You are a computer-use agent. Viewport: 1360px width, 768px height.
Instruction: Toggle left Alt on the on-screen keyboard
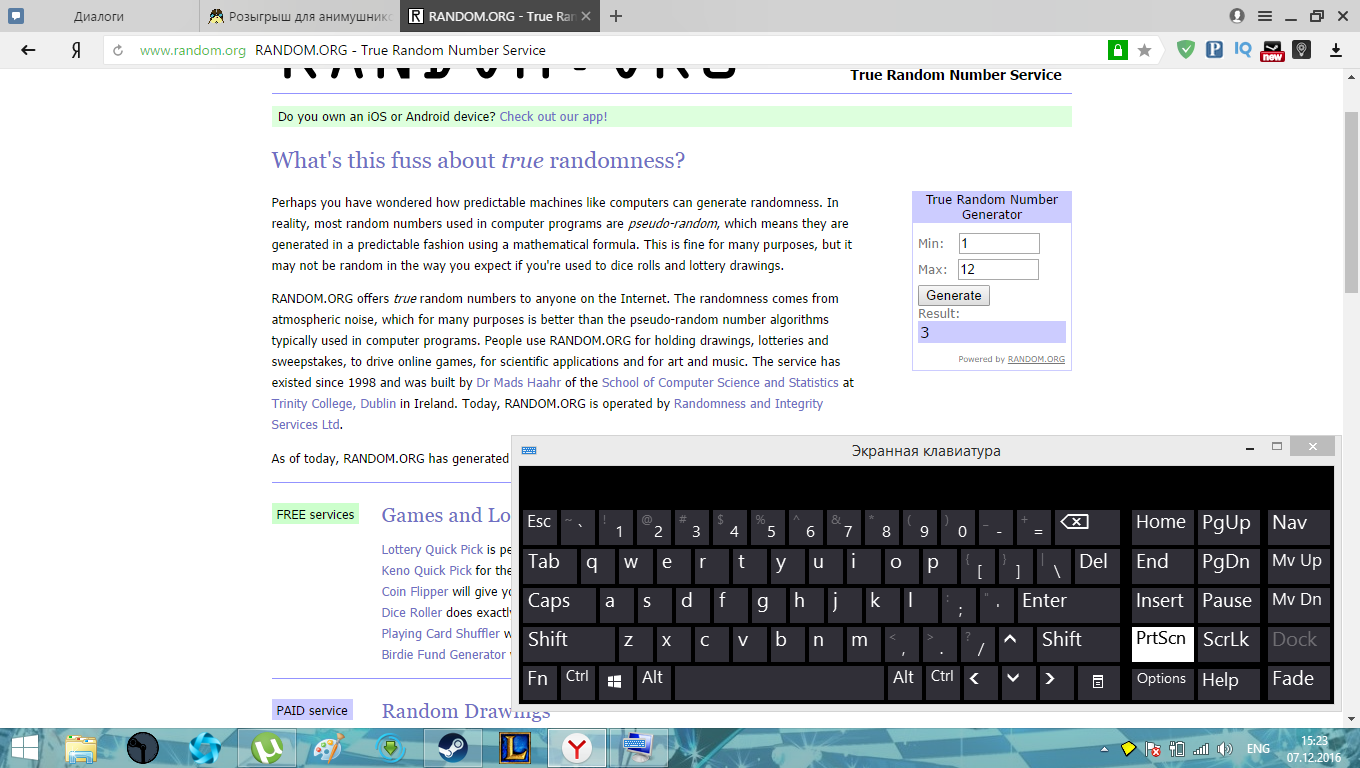[653, 683]
